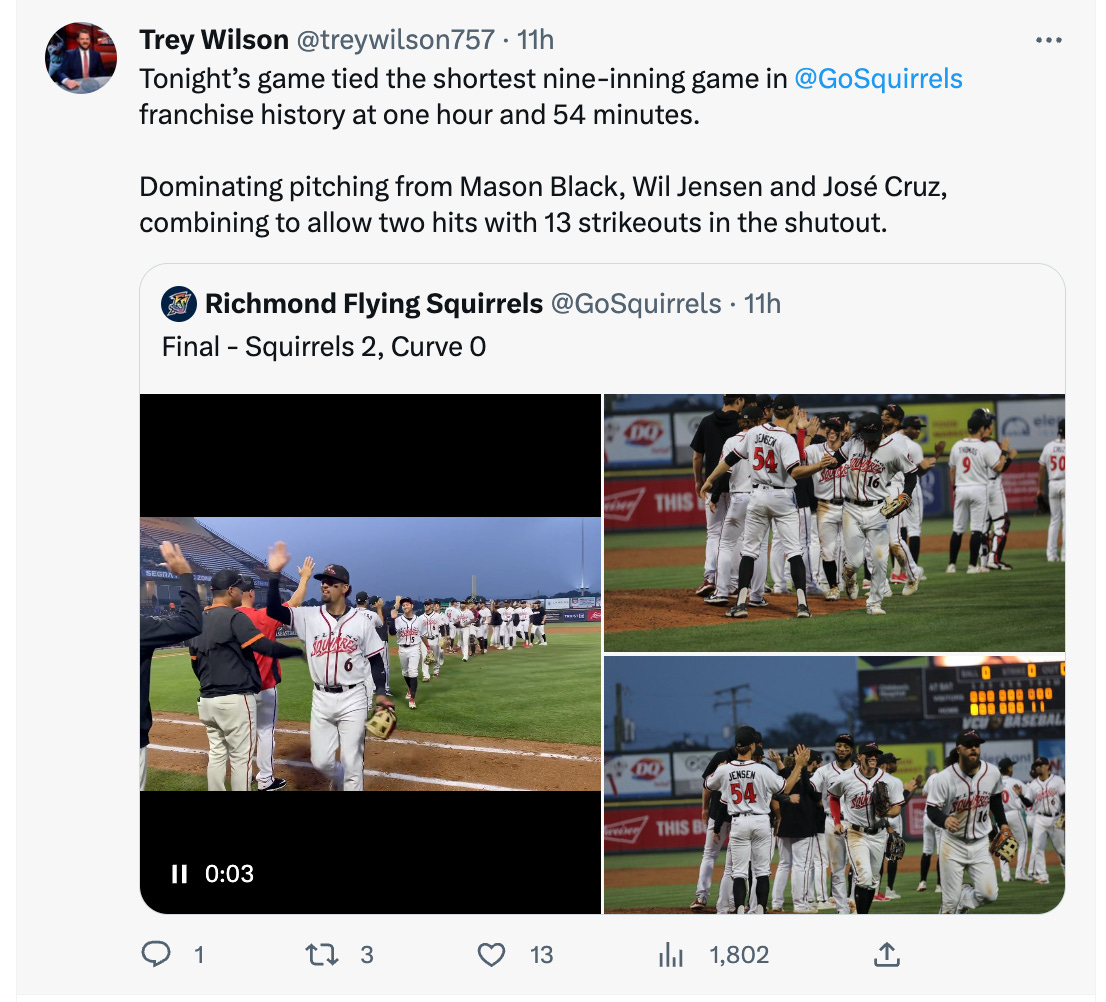1106x1002 pixels.
Task: Click the reply speech bubble icon
Action: coord(156,954)
